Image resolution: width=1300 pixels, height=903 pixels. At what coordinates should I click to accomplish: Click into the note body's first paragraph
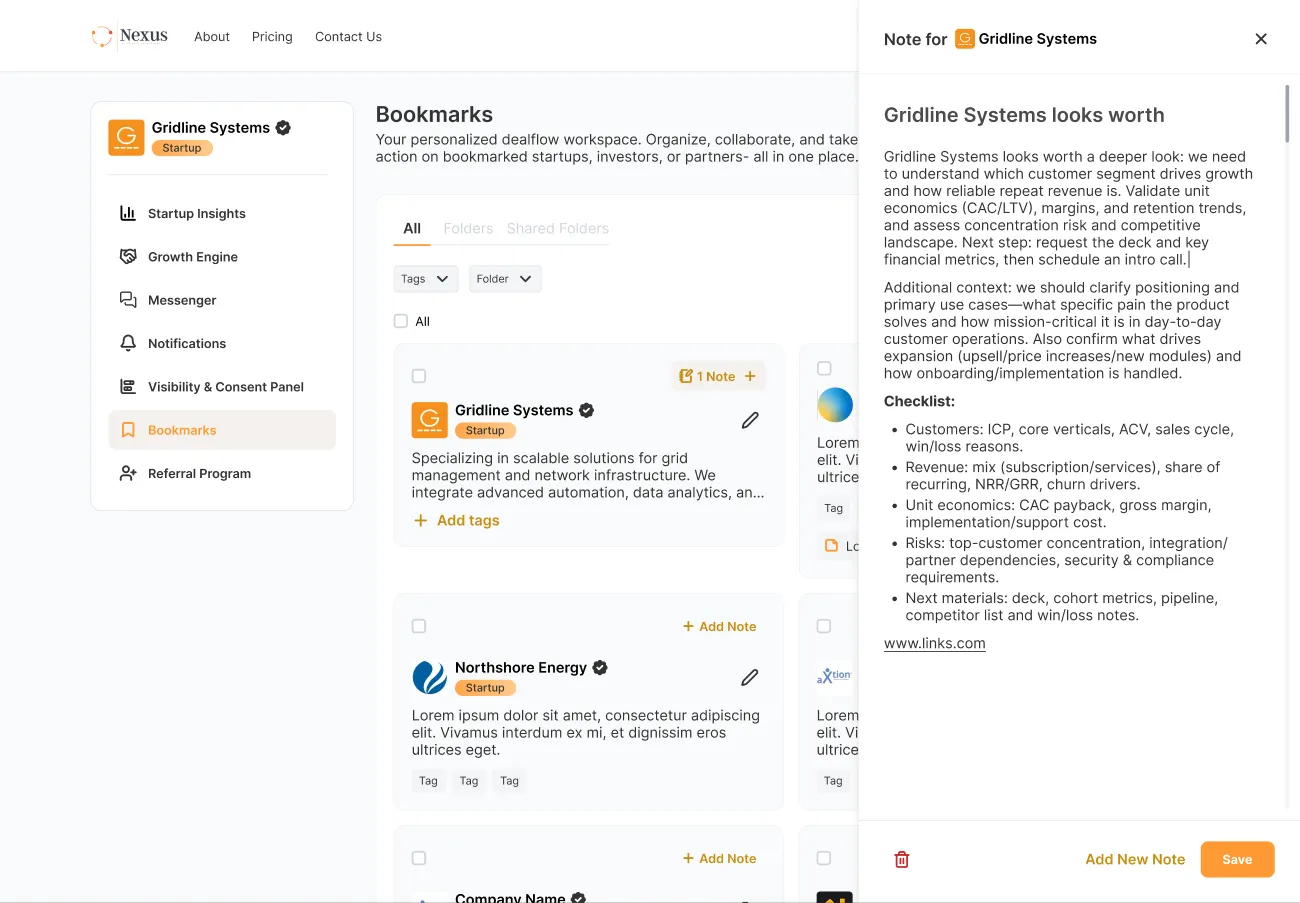[1069, 208]
